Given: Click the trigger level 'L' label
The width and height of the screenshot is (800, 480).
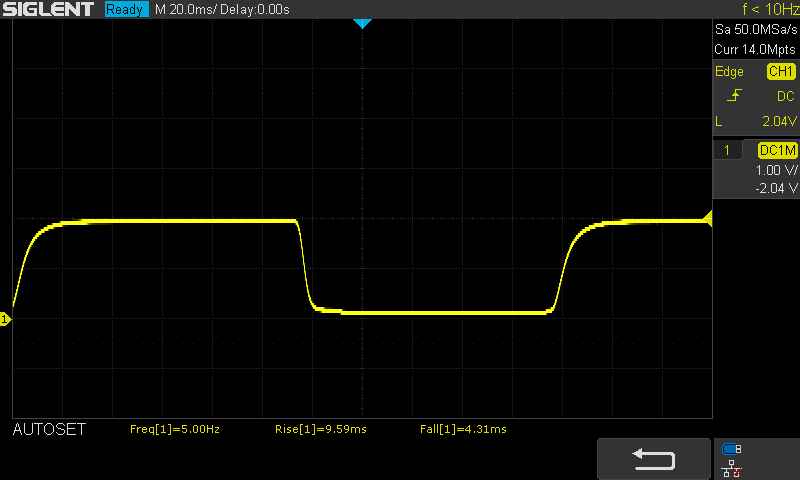Looking at the screenshot, I should coord(719,121).
